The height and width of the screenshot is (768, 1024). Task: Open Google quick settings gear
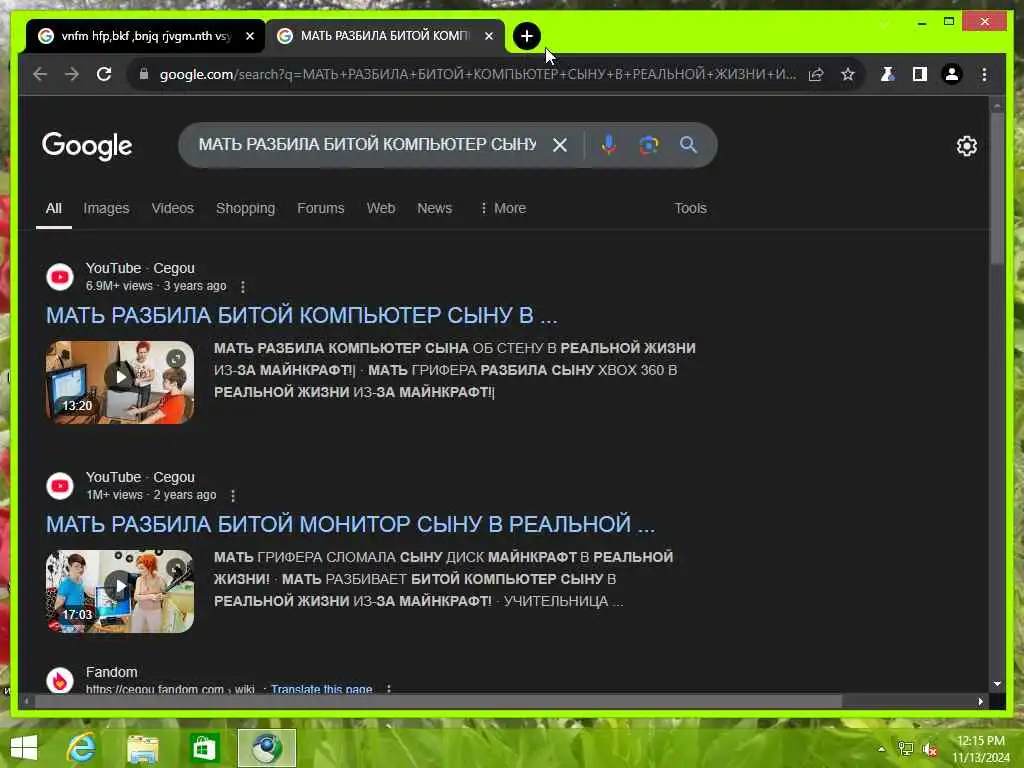[967, 146]
